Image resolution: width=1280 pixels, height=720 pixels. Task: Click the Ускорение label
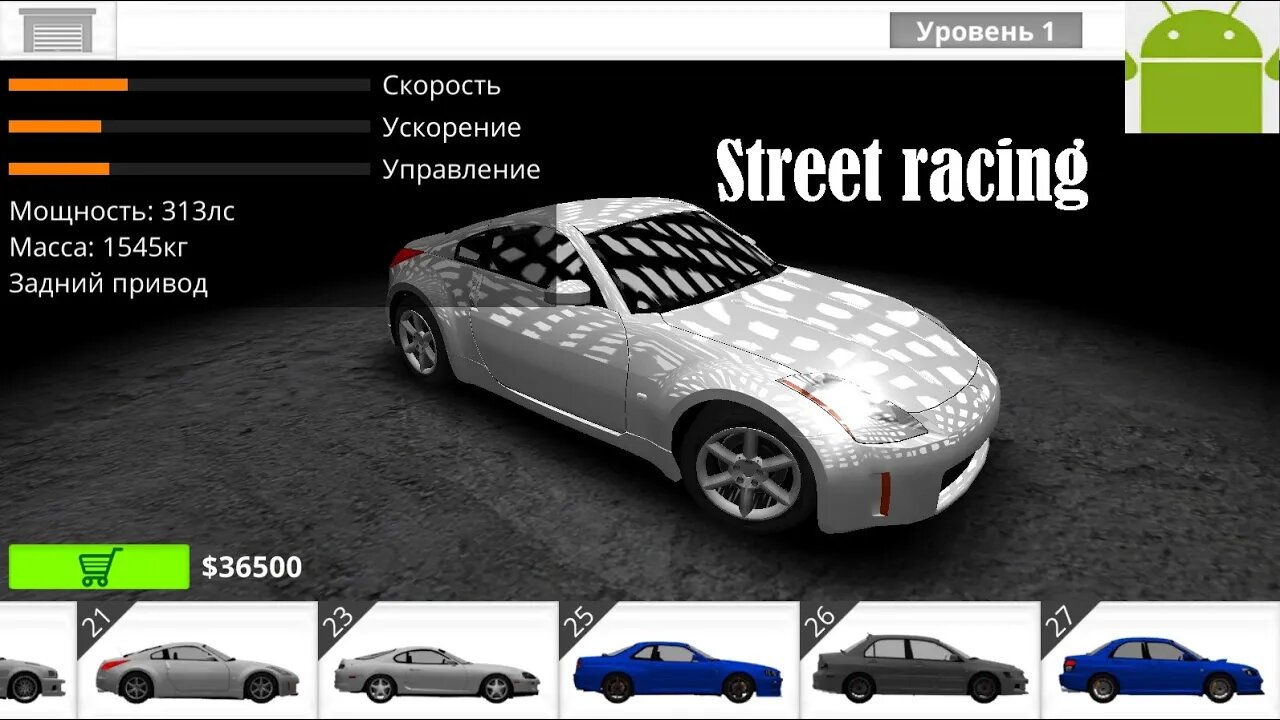pyautogui.click(x=452, y=128)
